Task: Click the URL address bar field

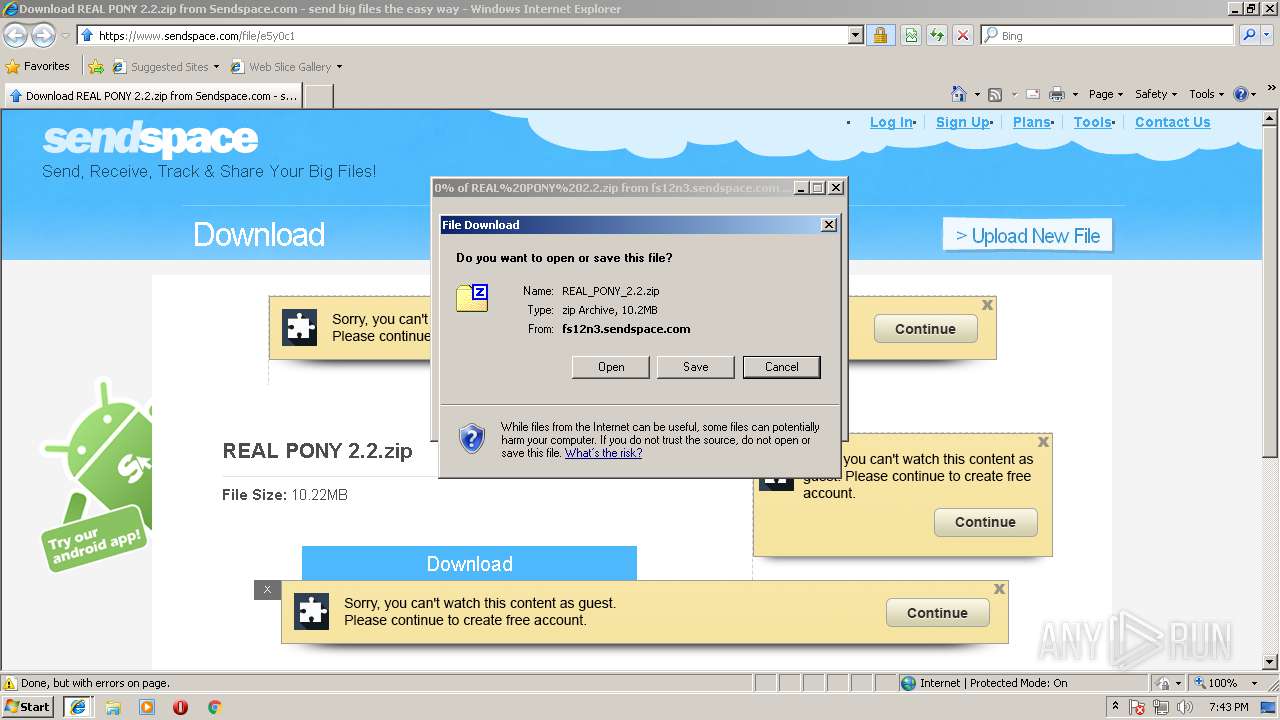Action: tap(462, 35)
